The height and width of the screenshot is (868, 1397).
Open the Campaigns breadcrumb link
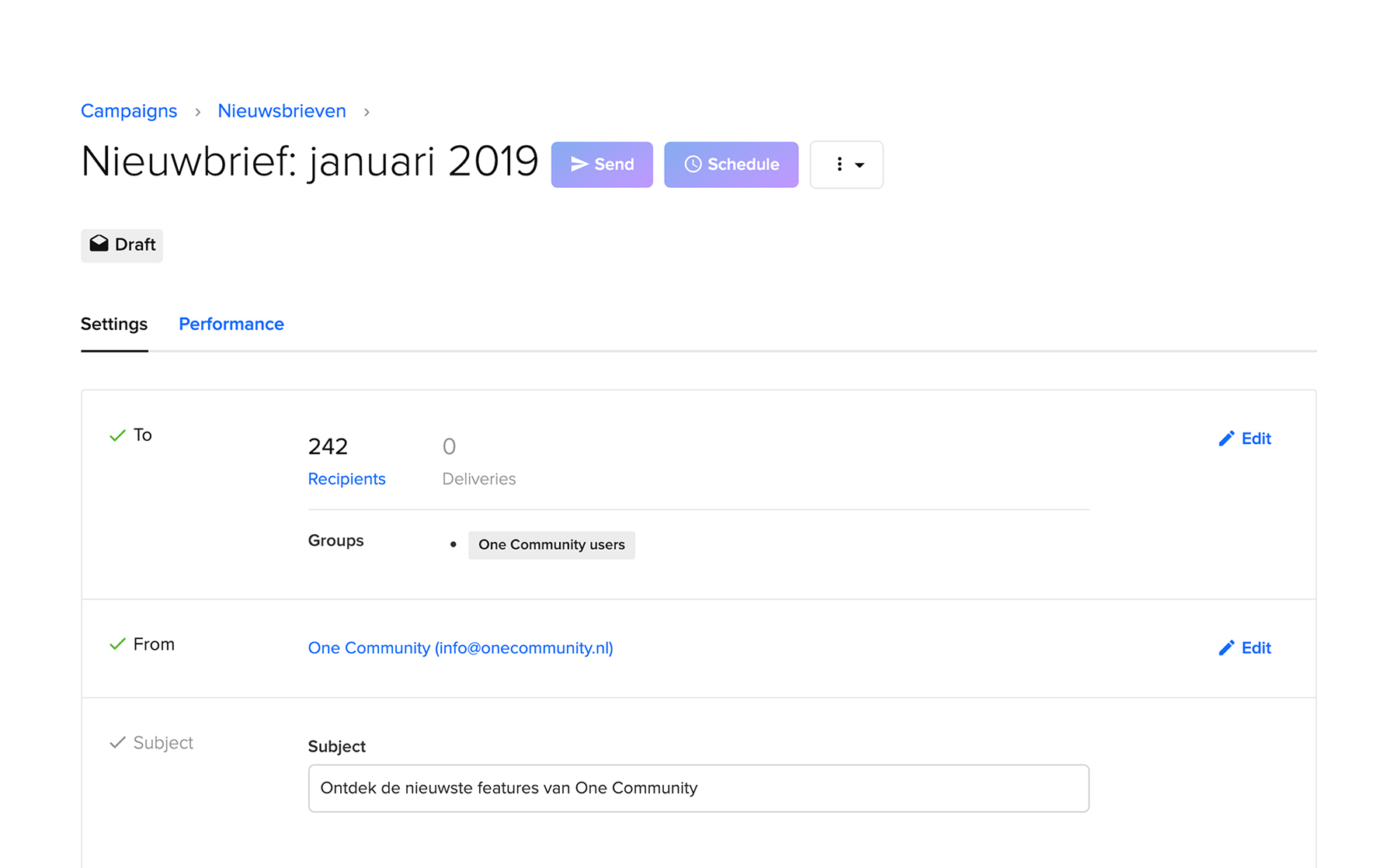tap(129, 111)
